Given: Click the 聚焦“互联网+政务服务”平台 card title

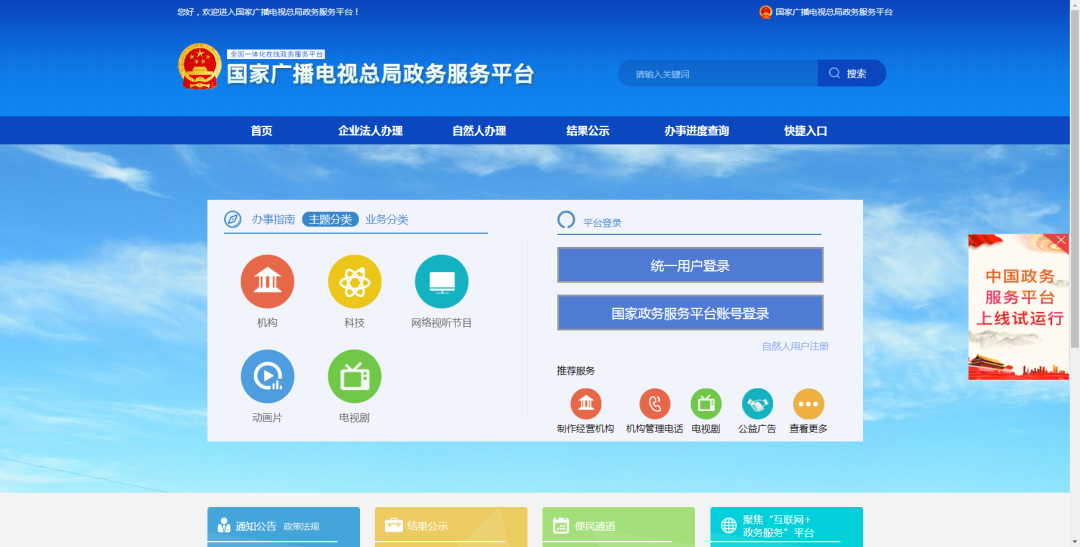Looking at the screenshot, I should pyautogui.click(x=778, y=526).
